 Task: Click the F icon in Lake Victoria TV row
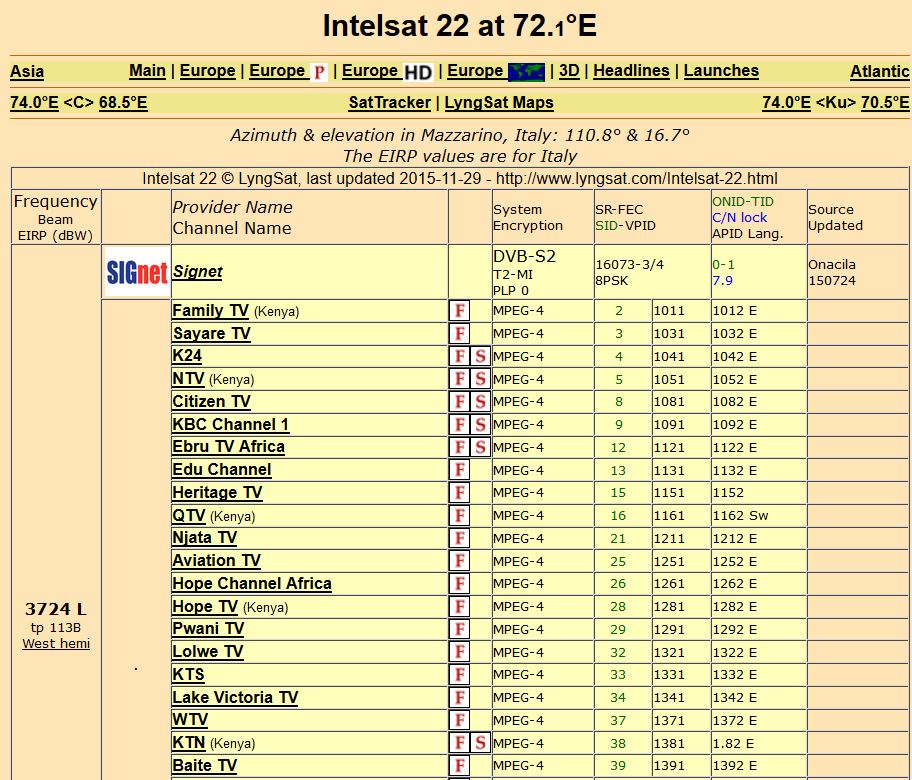pyautogui.click(x=459, y=697)
